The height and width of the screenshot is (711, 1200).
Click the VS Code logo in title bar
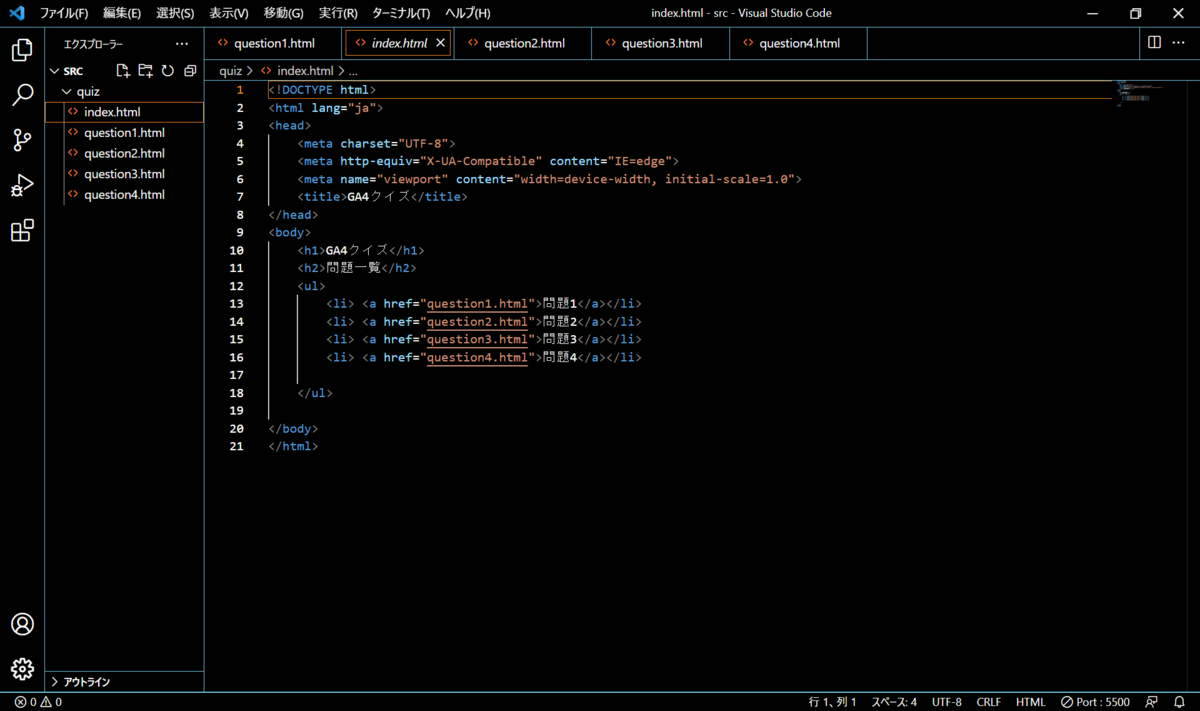(16, 13)
